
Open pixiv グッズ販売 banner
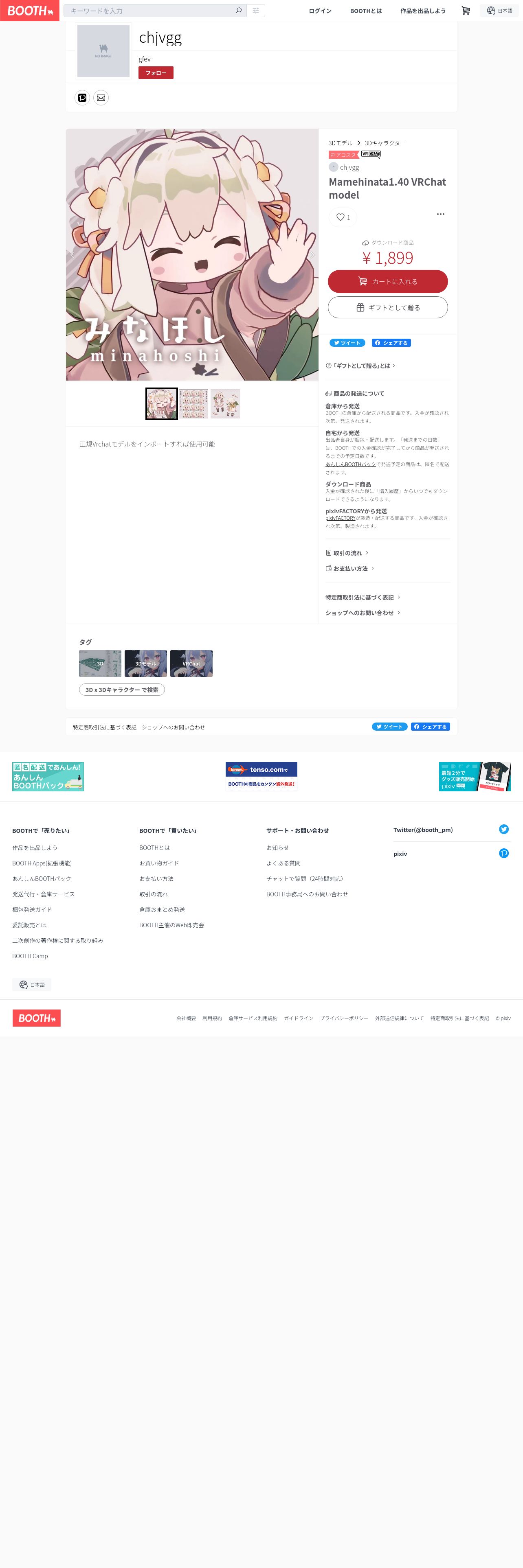pos(475,777)
